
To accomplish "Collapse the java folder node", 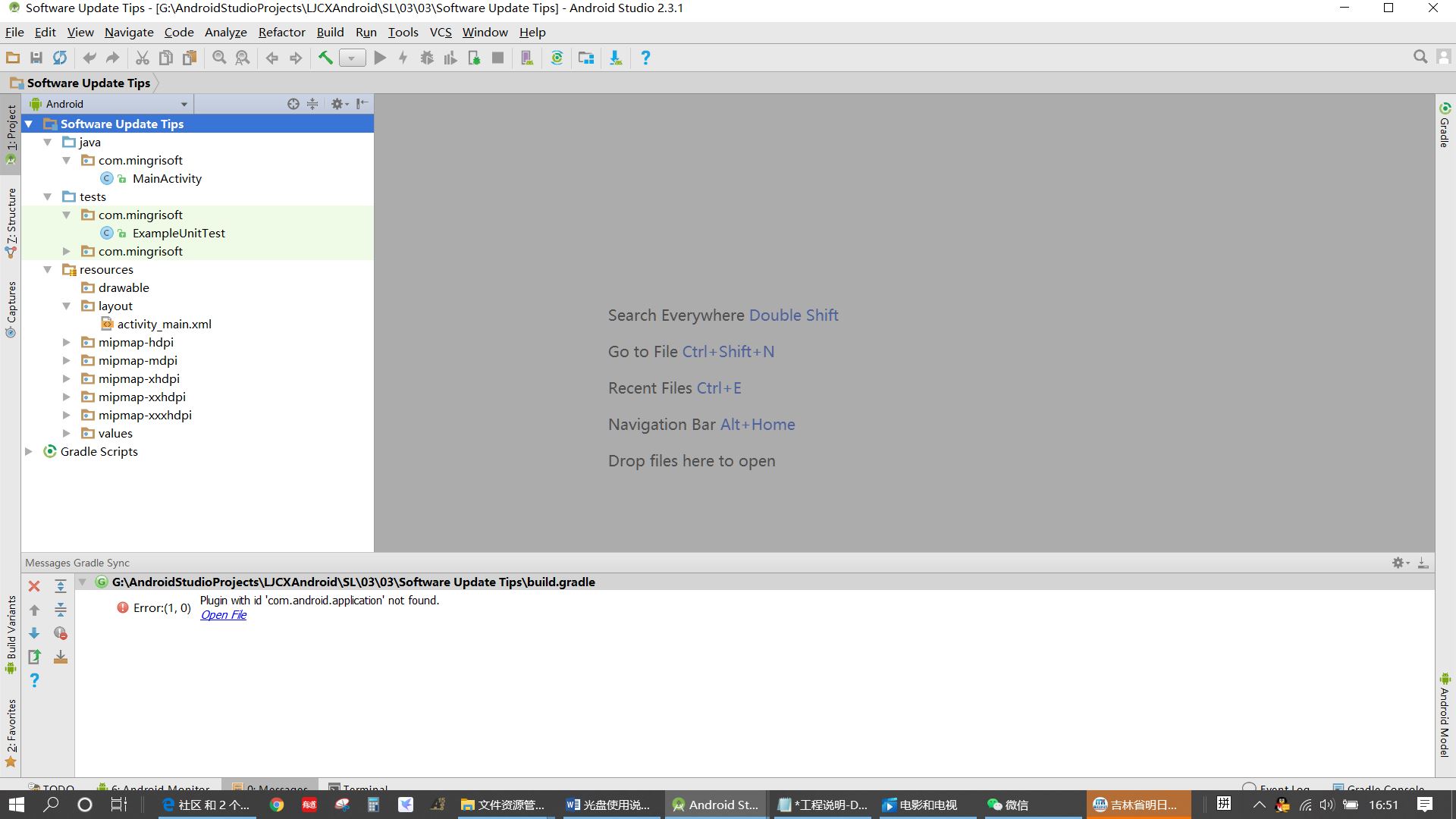I will (48, 142).
